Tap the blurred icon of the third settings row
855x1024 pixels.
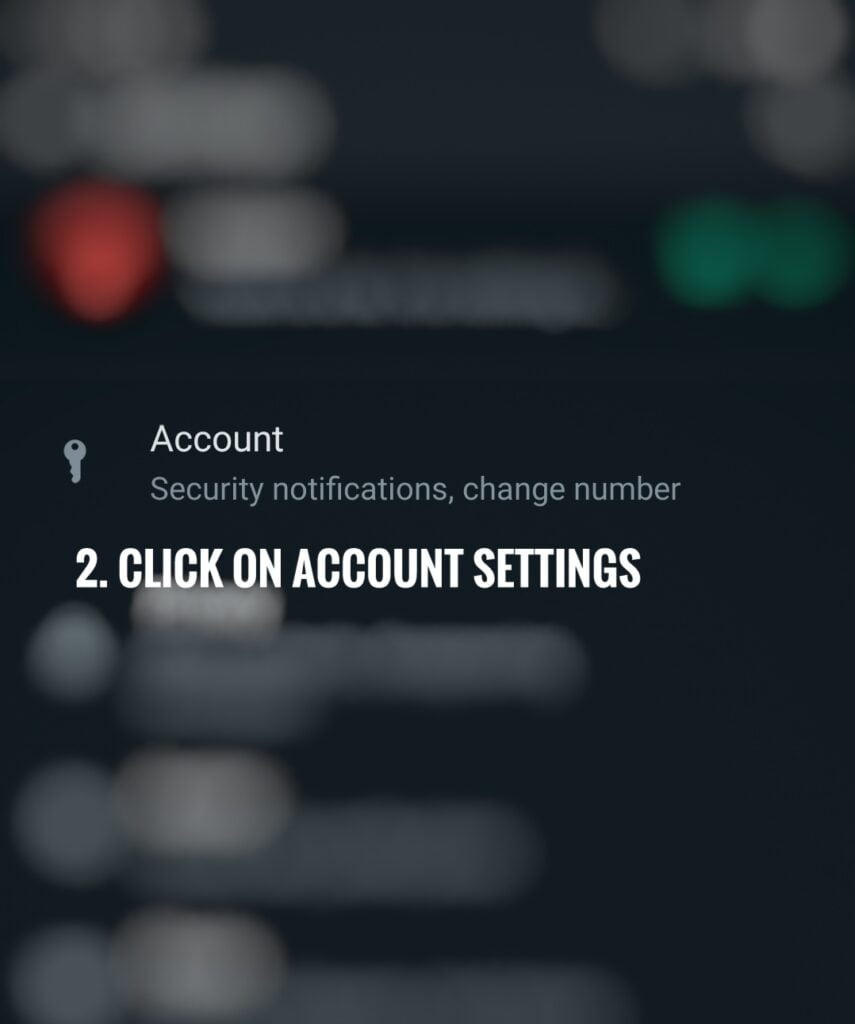65,822
